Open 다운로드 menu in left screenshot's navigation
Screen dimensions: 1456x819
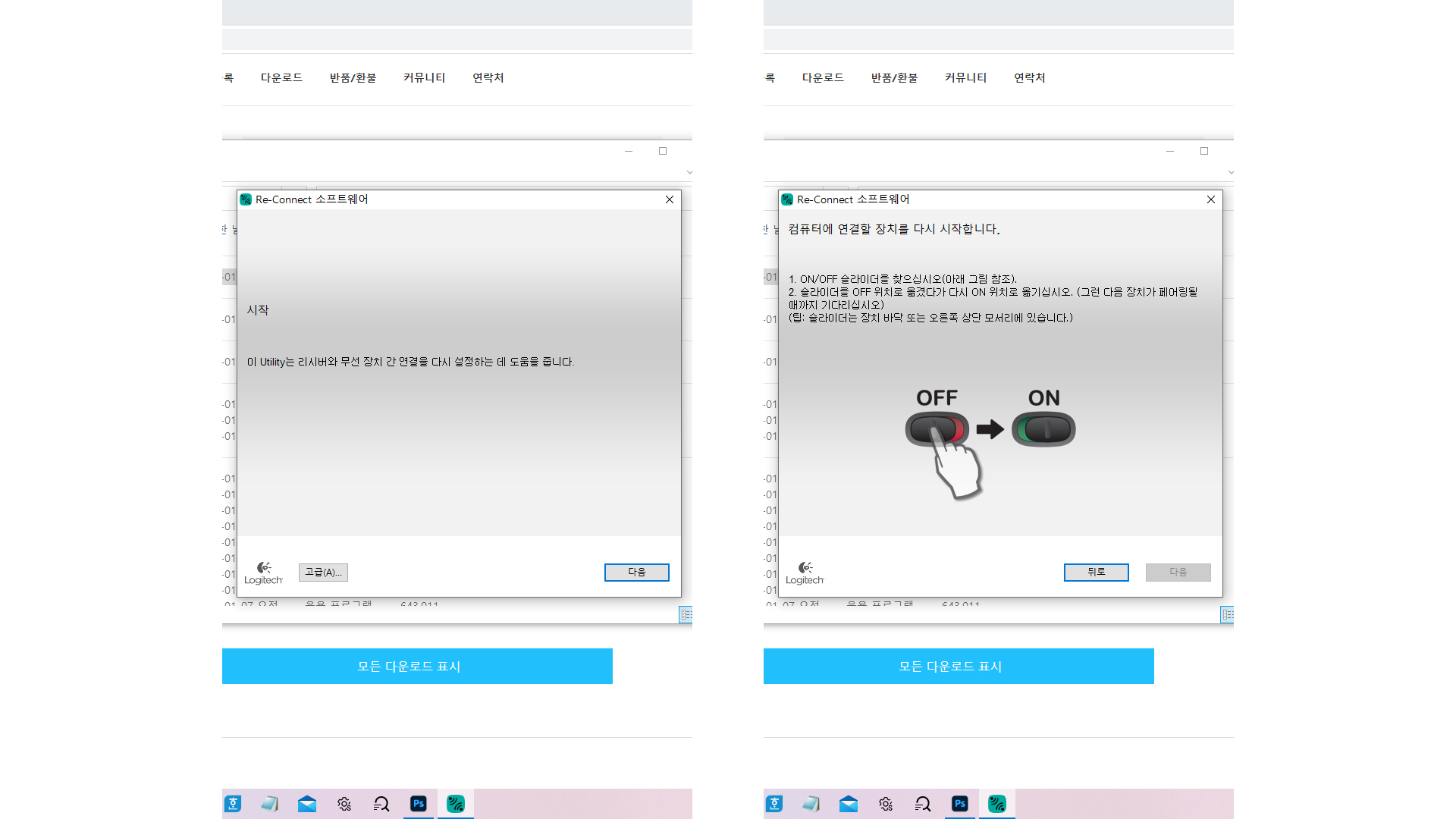(281, 77)
